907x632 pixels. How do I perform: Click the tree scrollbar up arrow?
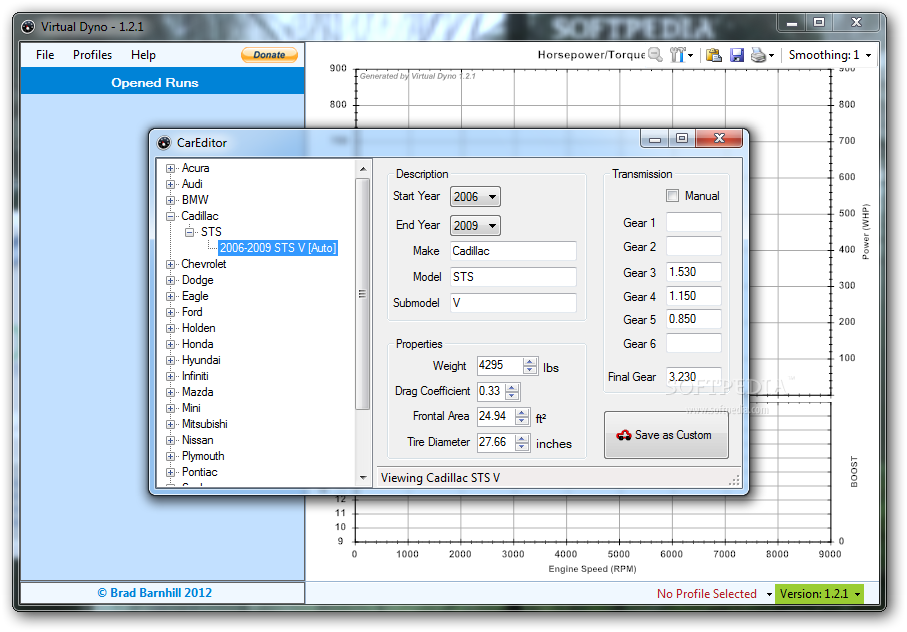(x=363, y=169)
